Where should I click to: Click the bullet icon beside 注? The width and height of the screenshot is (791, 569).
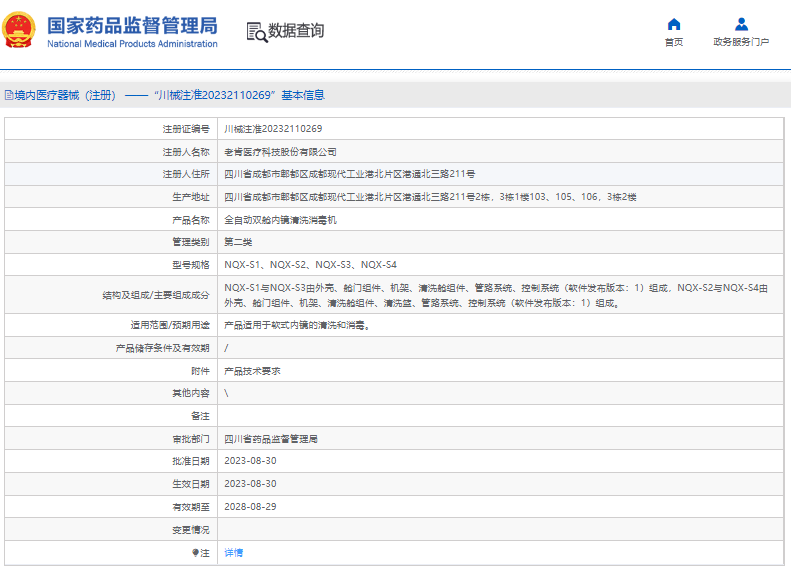(196, 553)
